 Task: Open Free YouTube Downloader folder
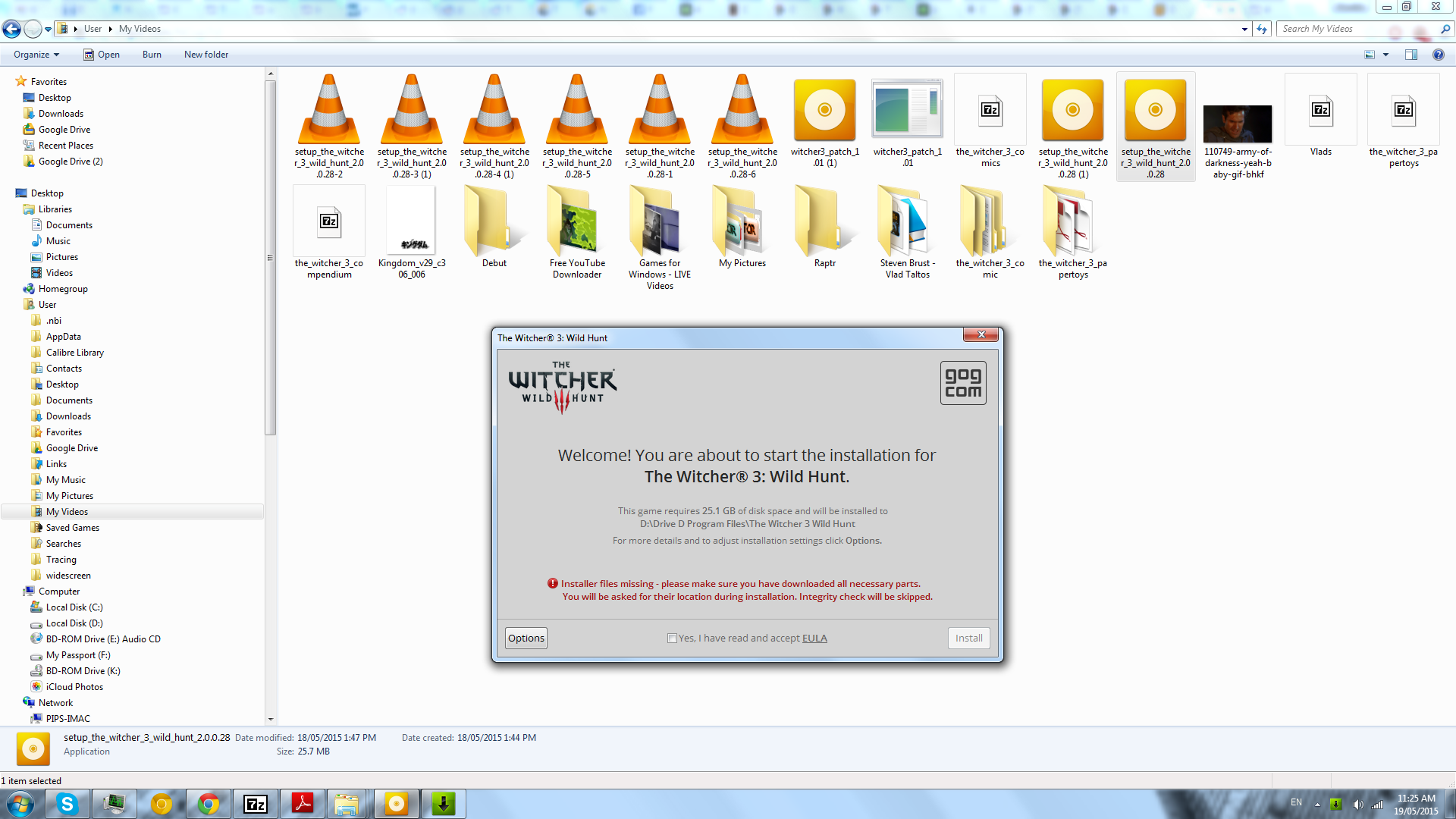coord(577,233)
